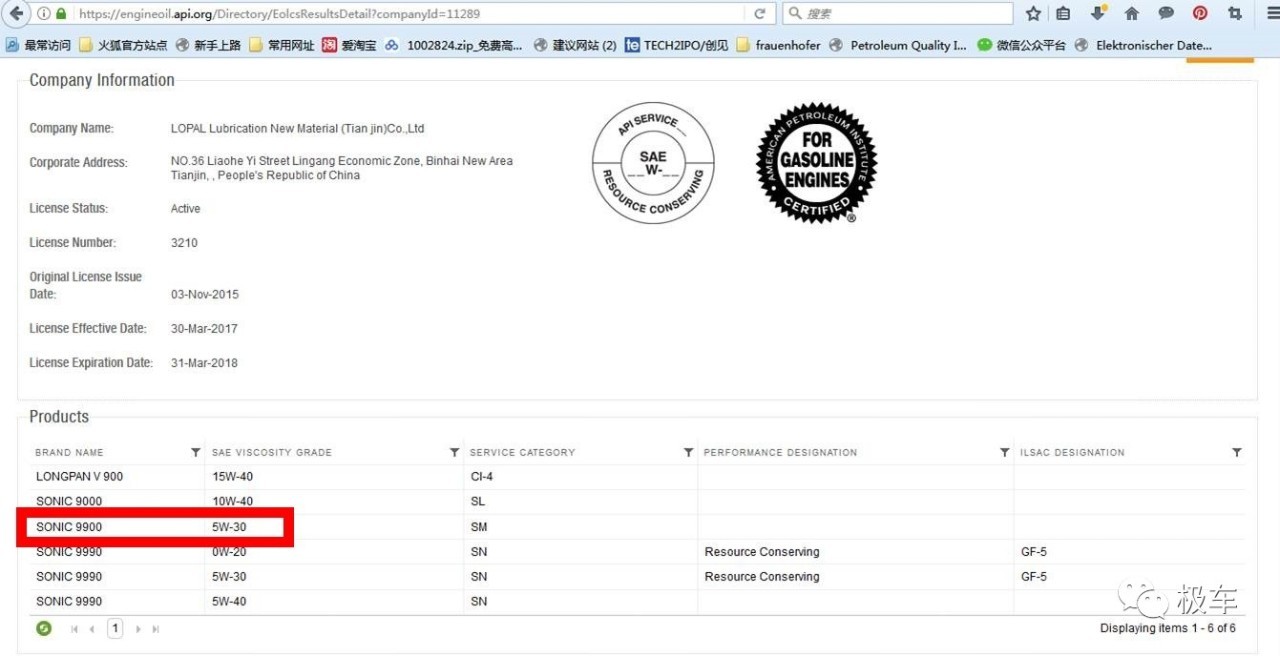Select the LONGPAN V 900 cell
This screenshot has width=1280, height=656.
pos(80,477)
